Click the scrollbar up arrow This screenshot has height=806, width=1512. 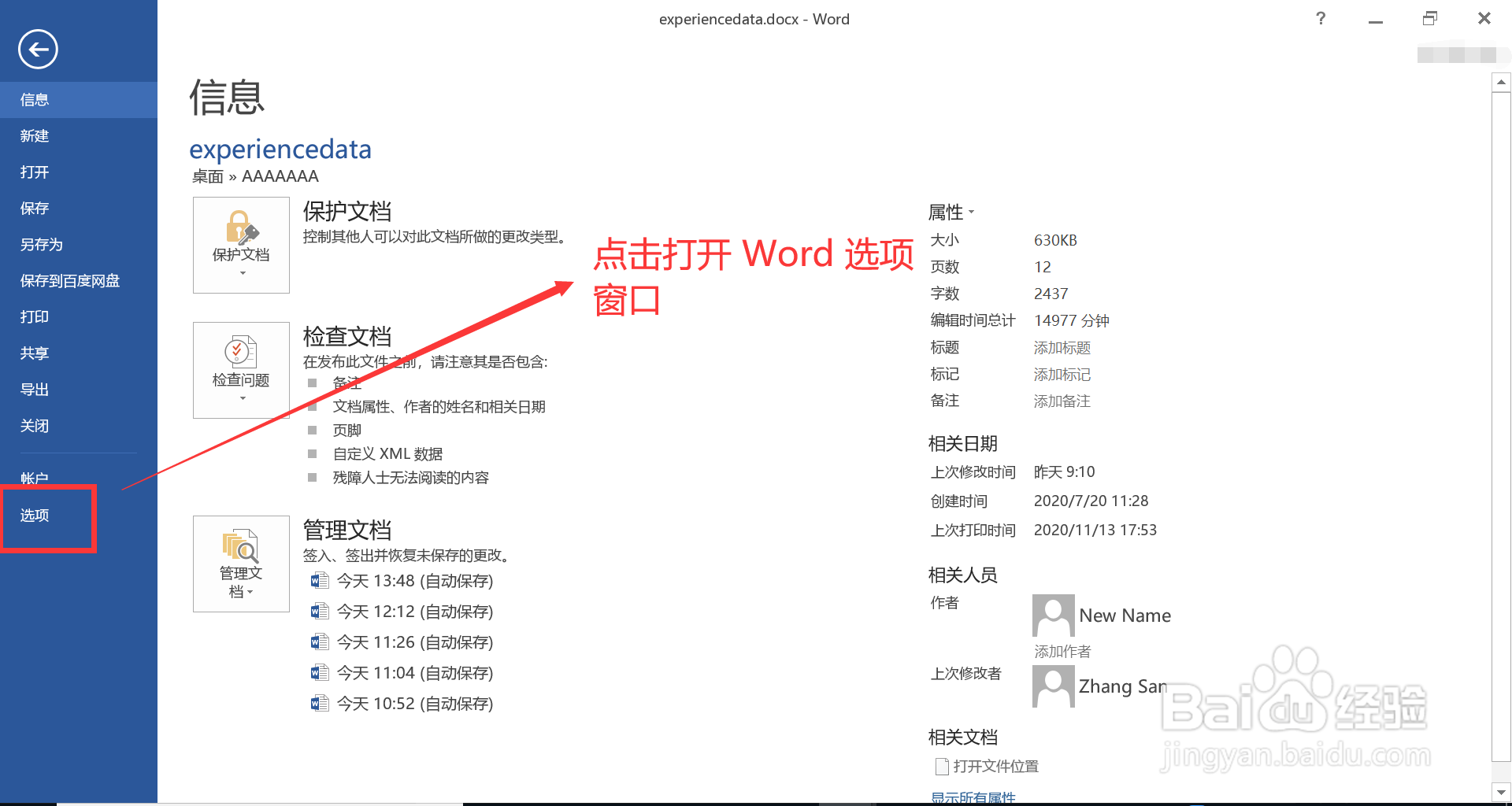[x=1502, y=82]
